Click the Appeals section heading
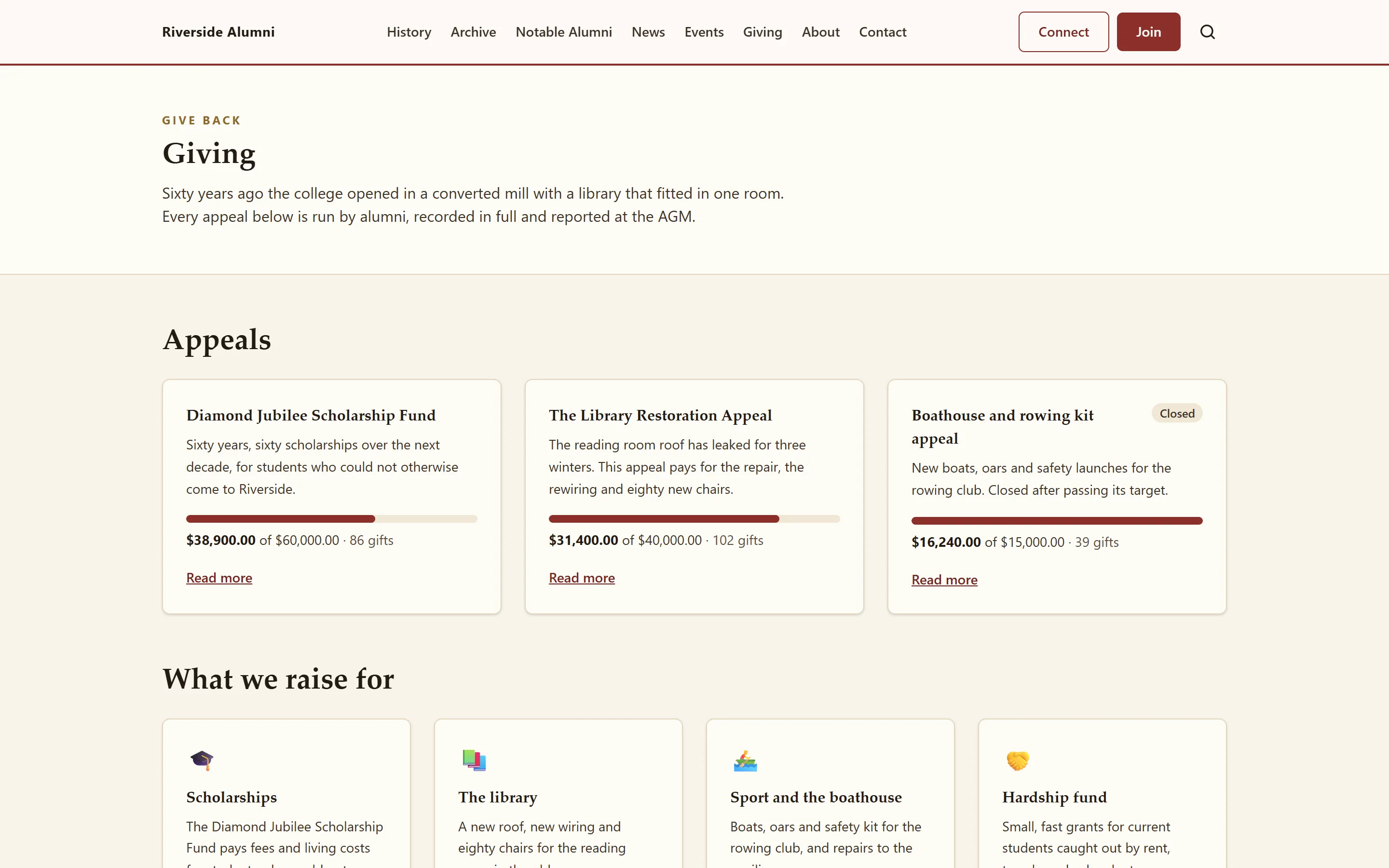This screenshot has width=1389, height=868. pos(217,340)
